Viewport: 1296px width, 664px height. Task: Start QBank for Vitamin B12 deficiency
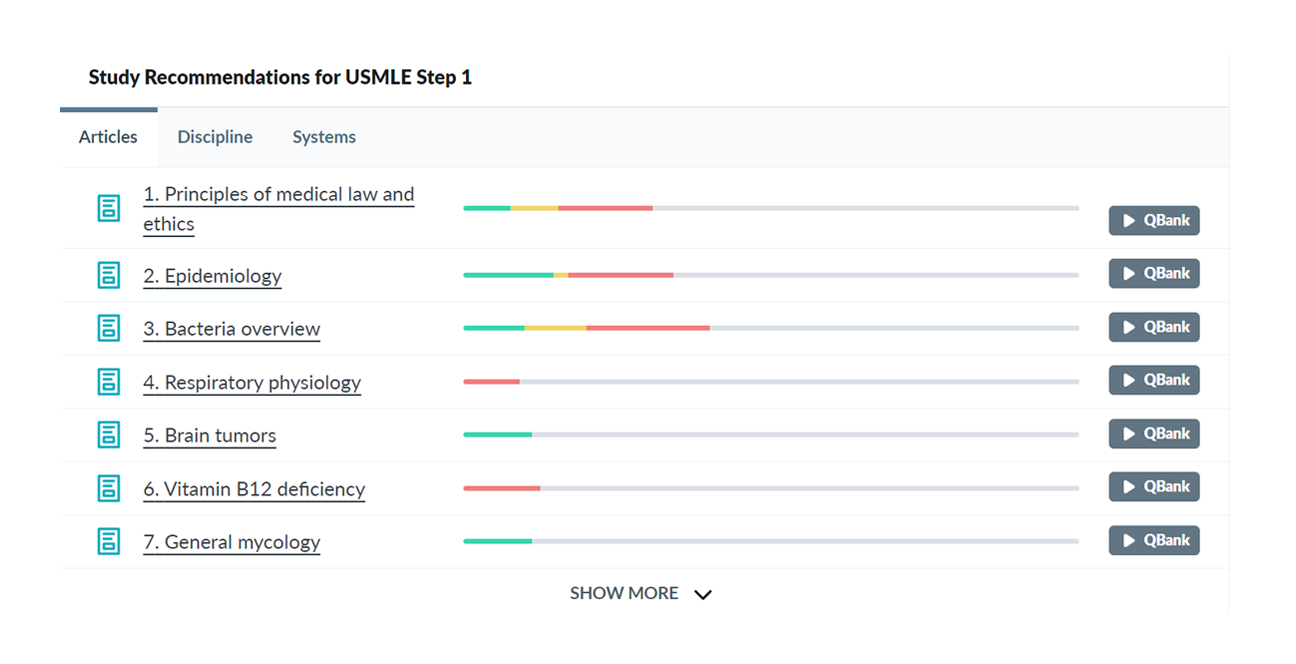click(1154, 487)
